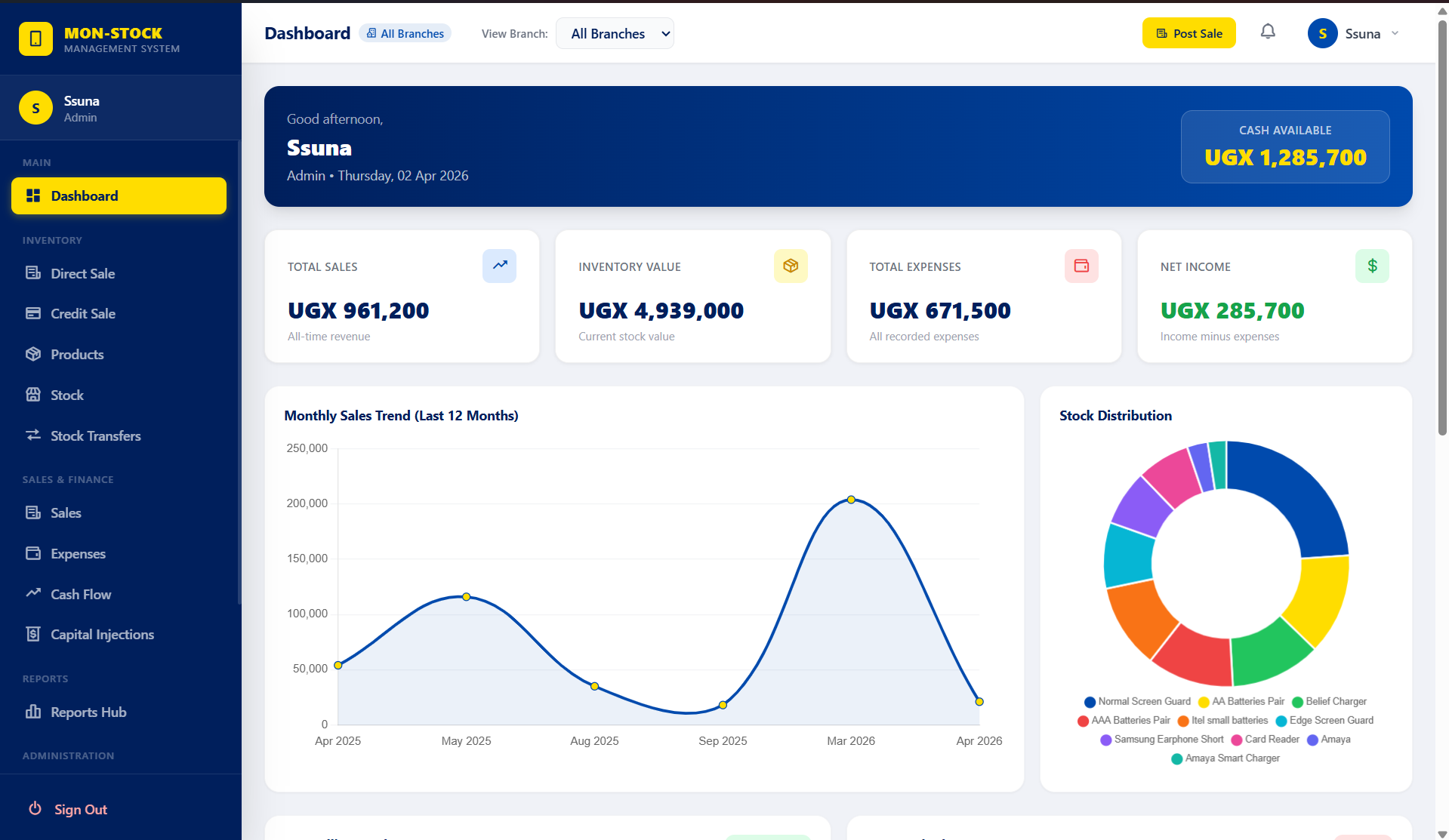Image resolution: width=1449 pixels, height=840 pixels.
Task: Click the All Branches badge
Action: pos(405,33)
